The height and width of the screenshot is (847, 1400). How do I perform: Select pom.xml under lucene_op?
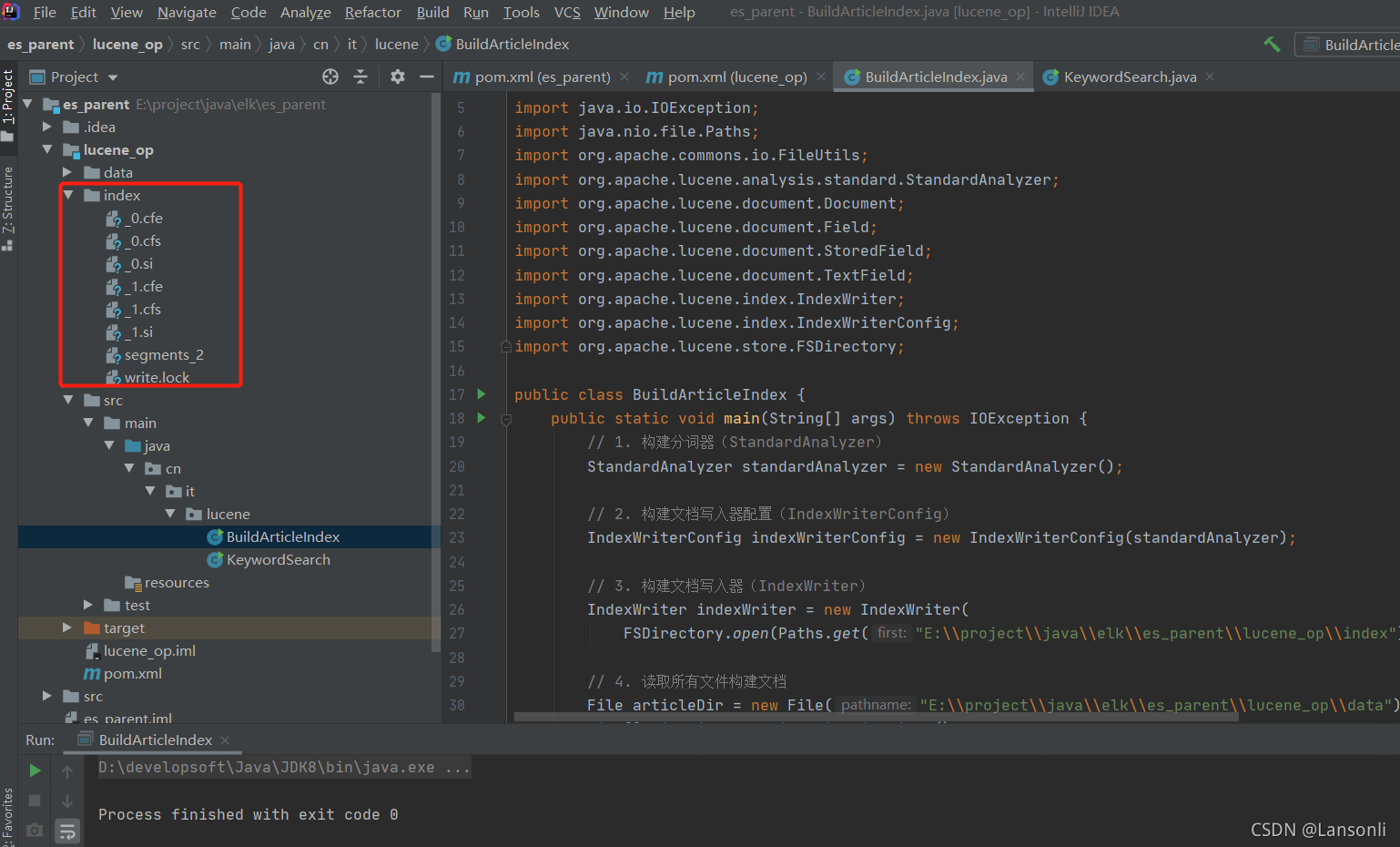(x=123, y=673)
